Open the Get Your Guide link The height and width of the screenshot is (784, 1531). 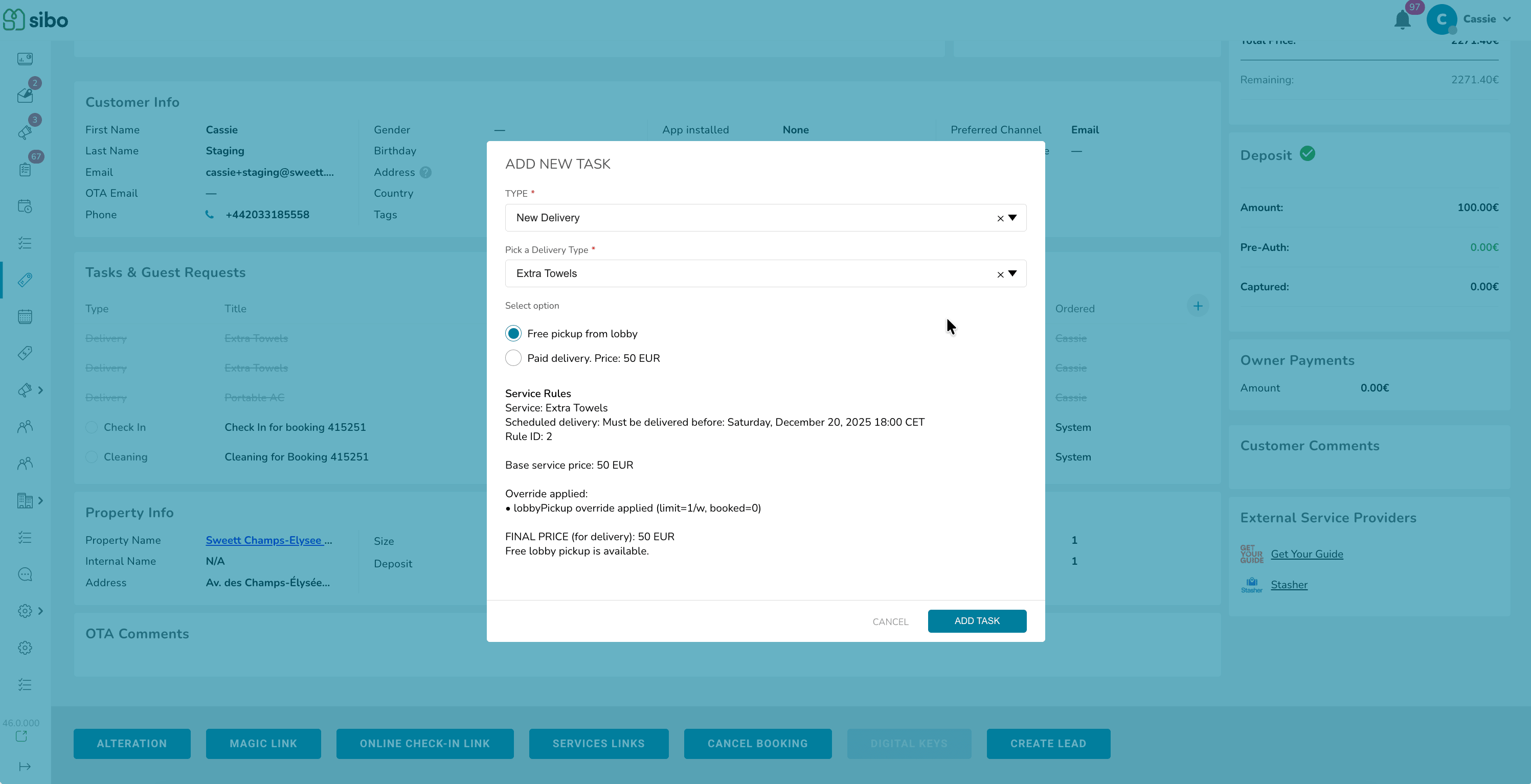(1307, 554)
